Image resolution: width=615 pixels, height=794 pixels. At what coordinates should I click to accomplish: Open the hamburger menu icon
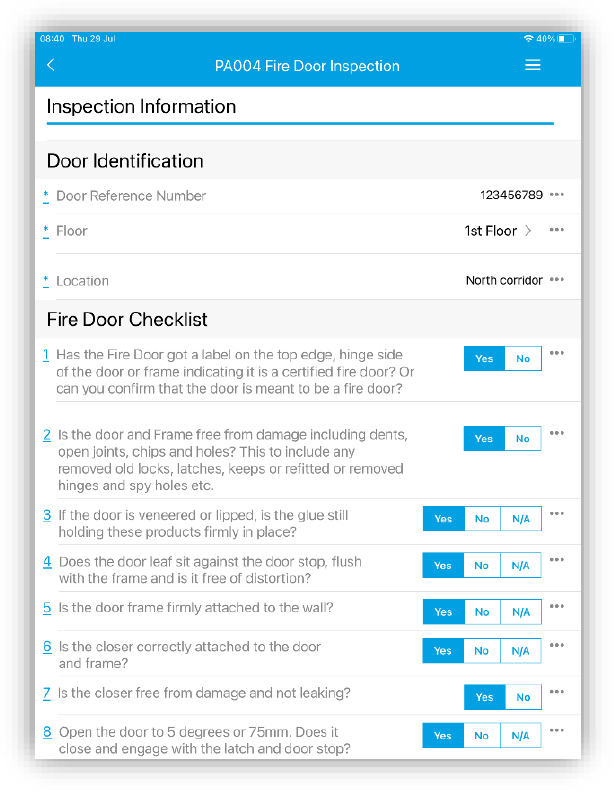click(533, 65)
